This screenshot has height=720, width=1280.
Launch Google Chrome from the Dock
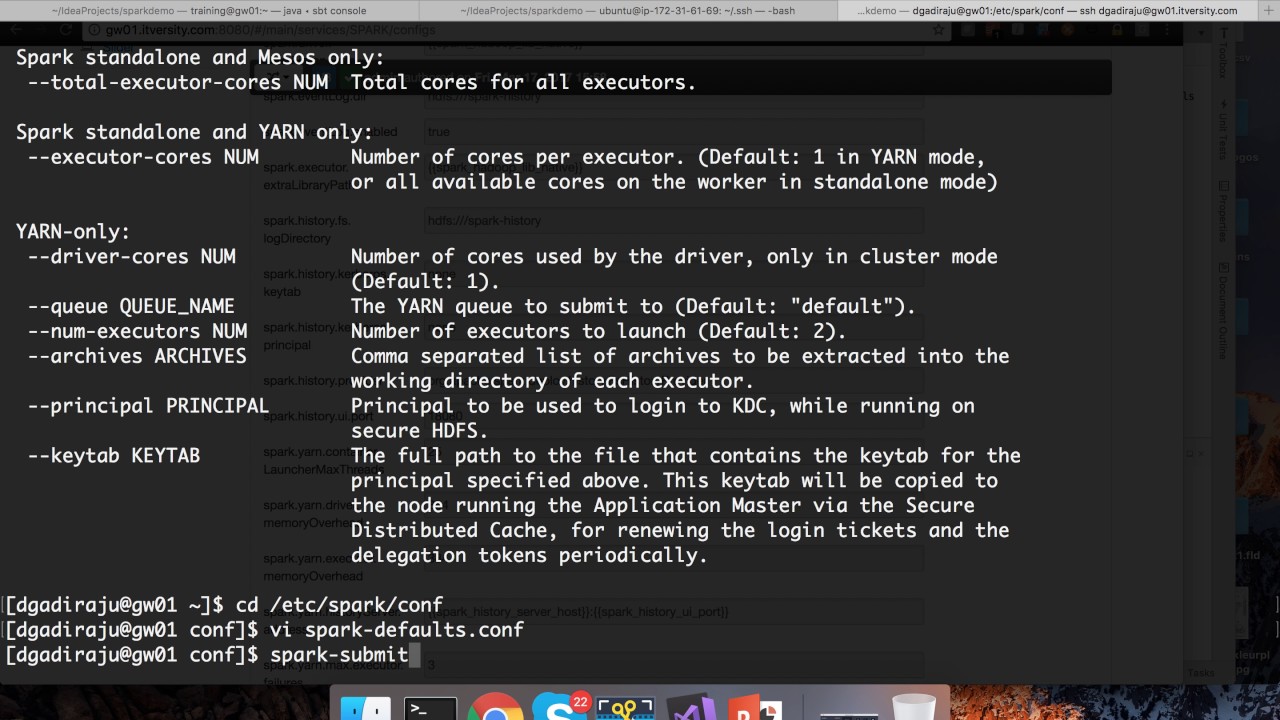(495, 708)
